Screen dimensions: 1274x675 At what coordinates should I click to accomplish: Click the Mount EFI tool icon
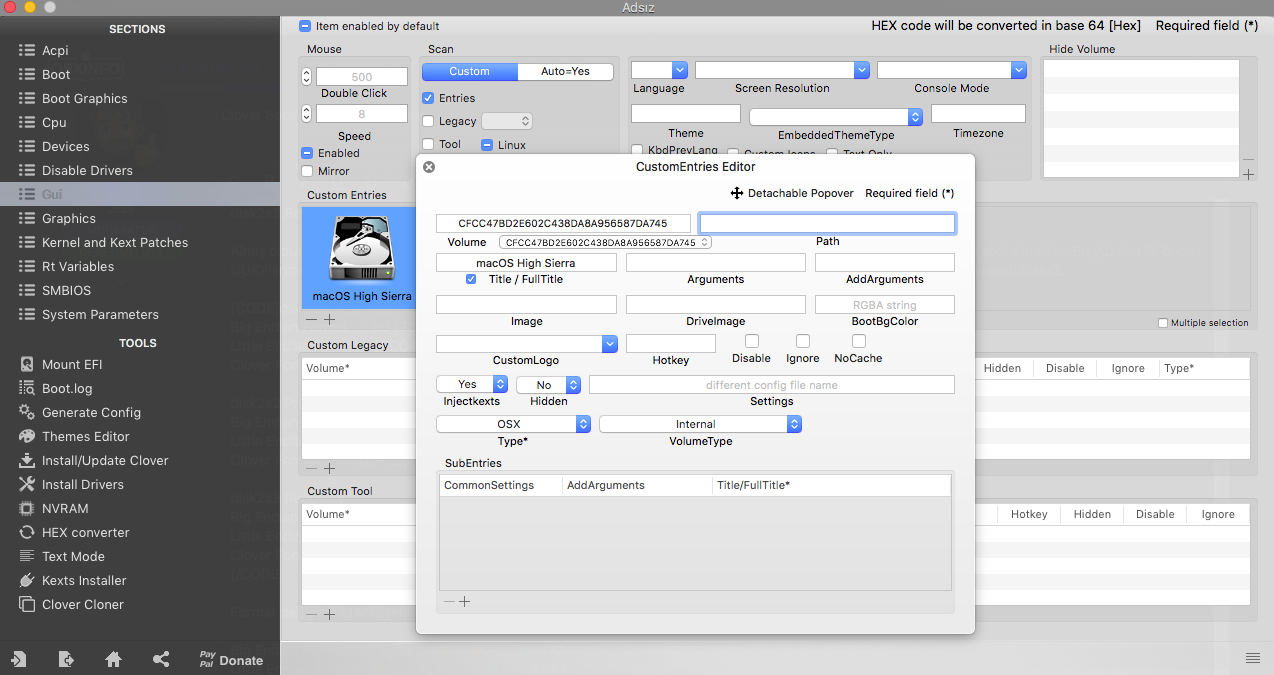27,364
